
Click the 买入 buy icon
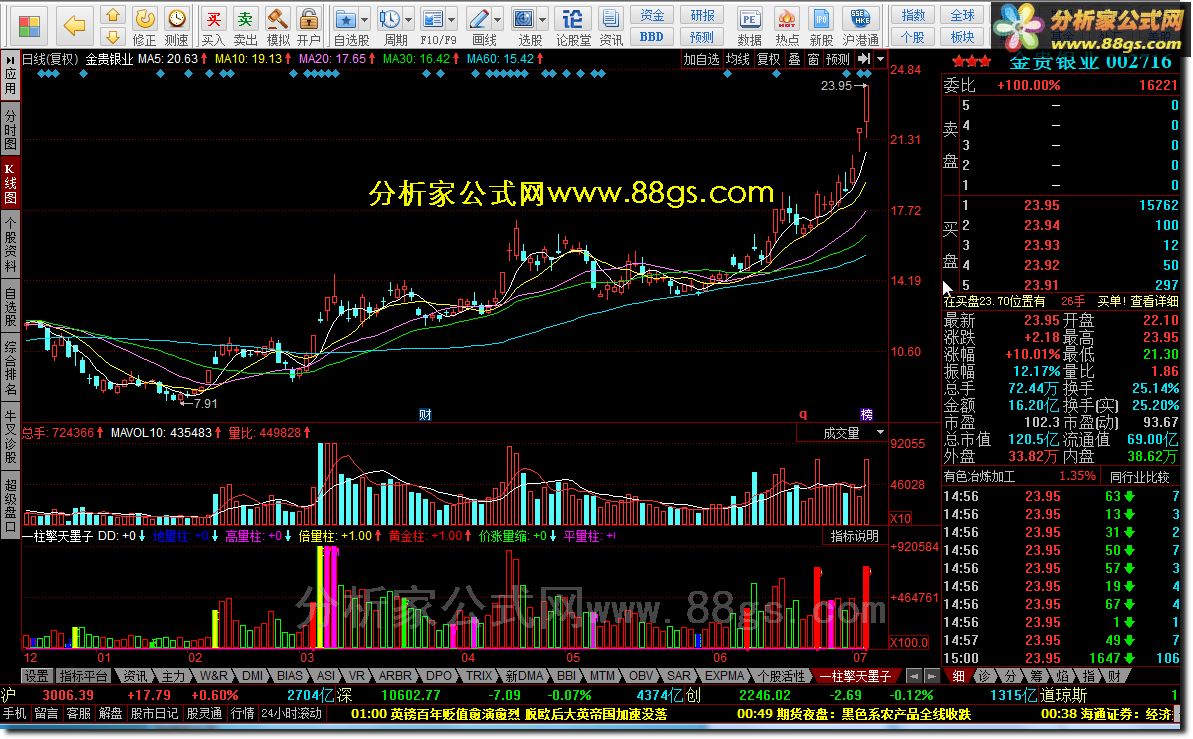pyautogui.click(x=214, y=26)
